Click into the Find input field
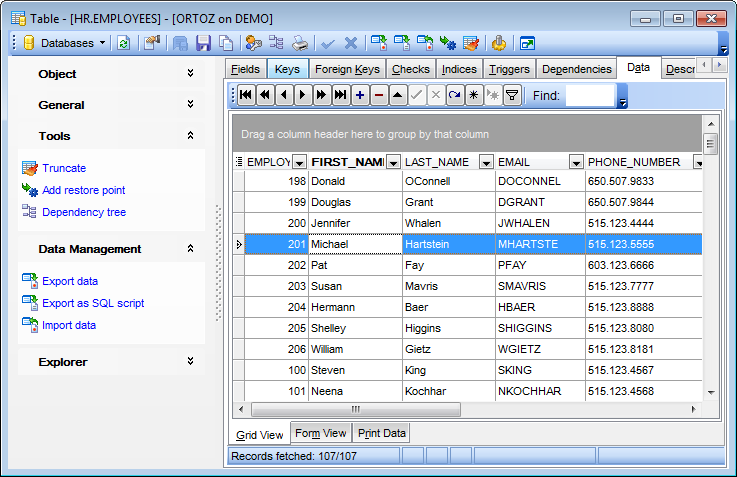 pyautogui.click(x=589, y=95)
